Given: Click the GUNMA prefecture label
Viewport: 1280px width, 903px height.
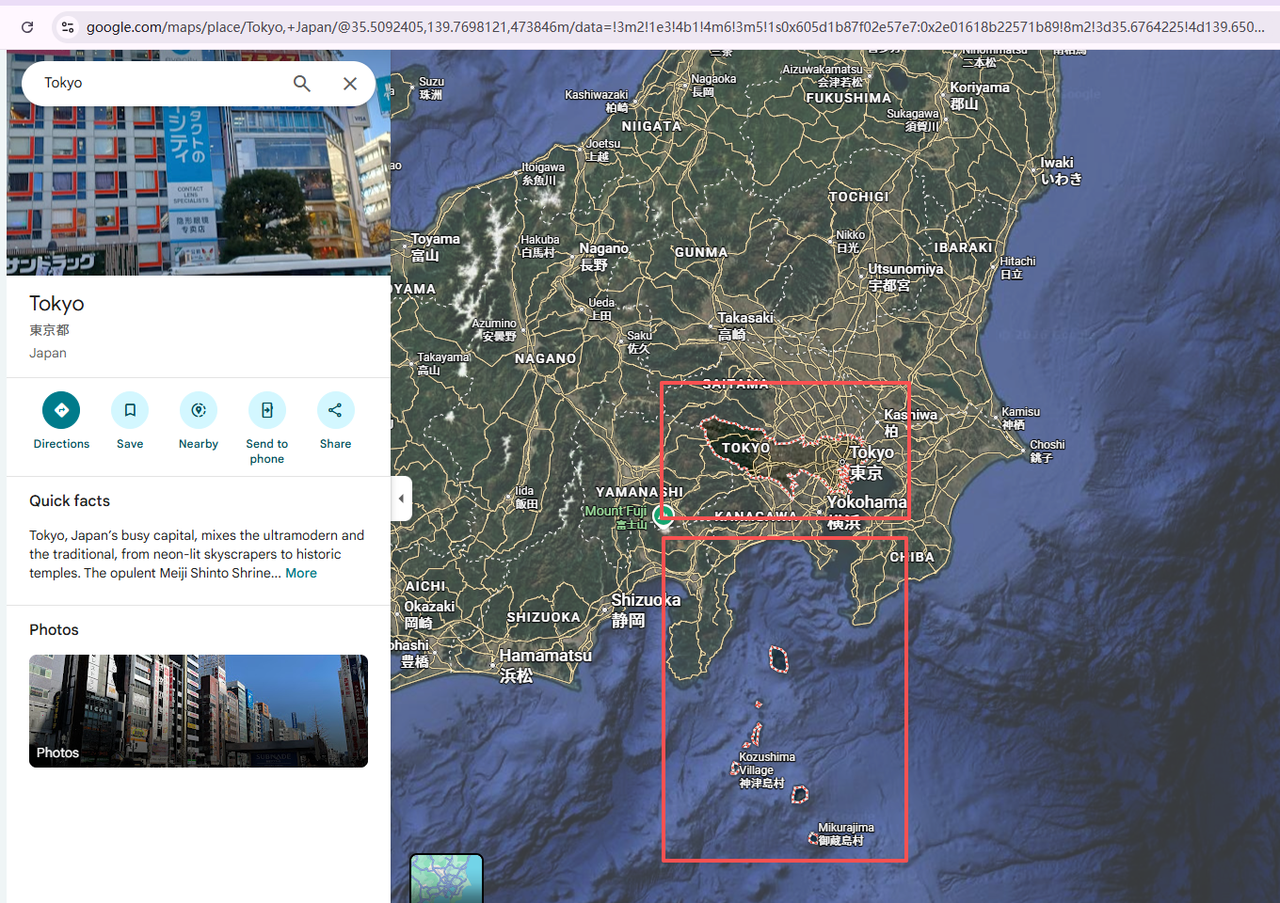Looking at the screenshot, I should [x=701, y=252].
